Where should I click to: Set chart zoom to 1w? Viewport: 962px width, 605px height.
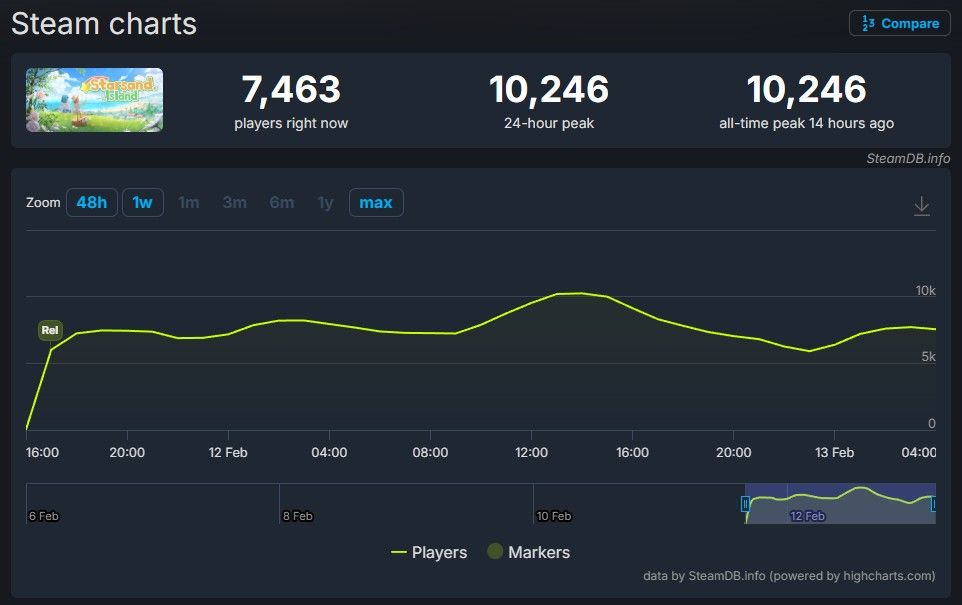coord(142,203)
